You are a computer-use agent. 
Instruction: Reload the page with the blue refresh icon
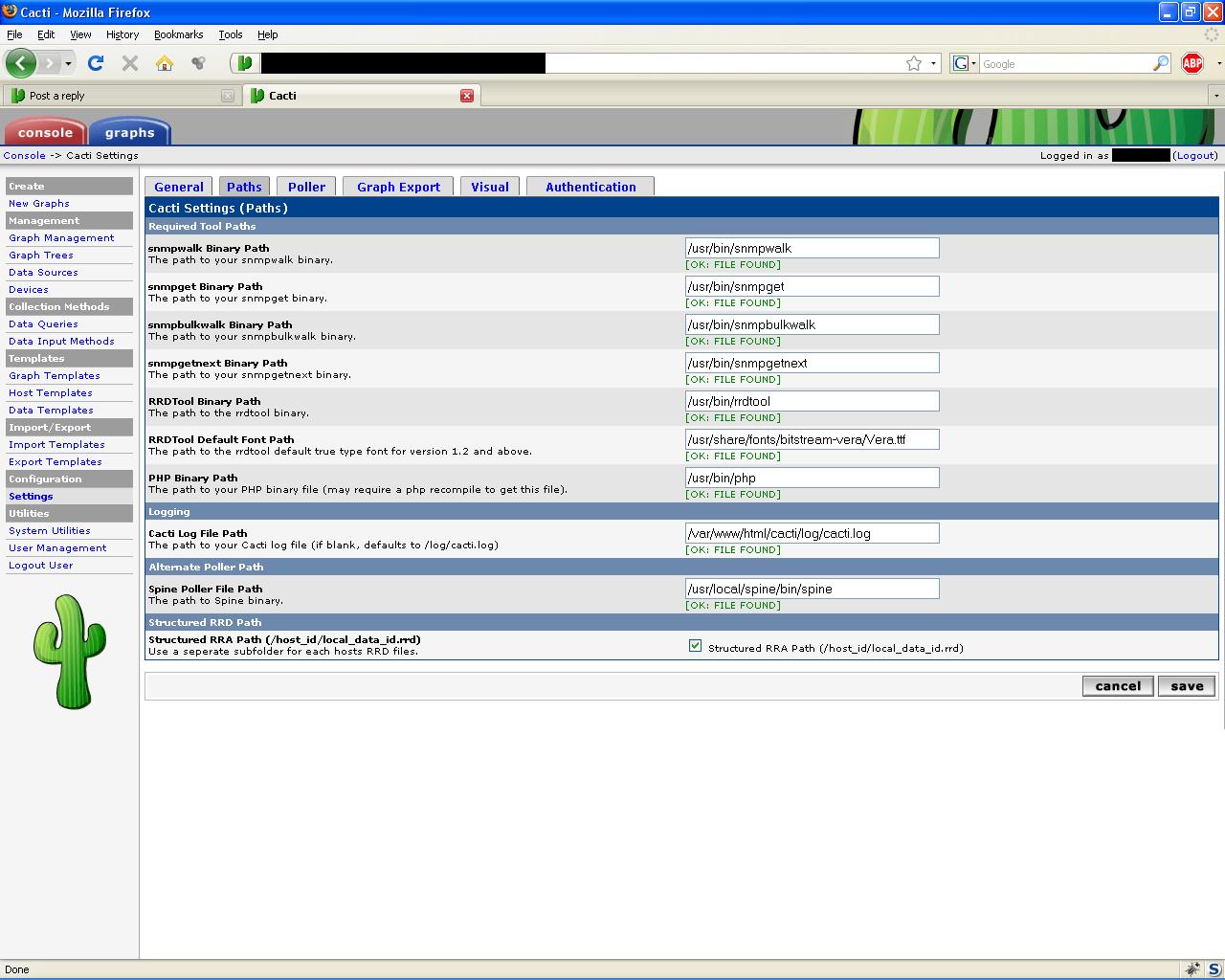95,63
